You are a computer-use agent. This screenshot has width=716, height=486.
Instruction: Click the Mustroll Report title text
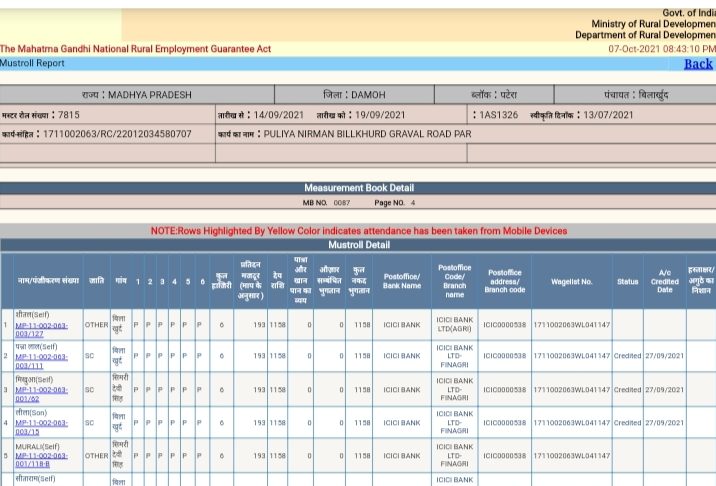click(x=32, y=63)
